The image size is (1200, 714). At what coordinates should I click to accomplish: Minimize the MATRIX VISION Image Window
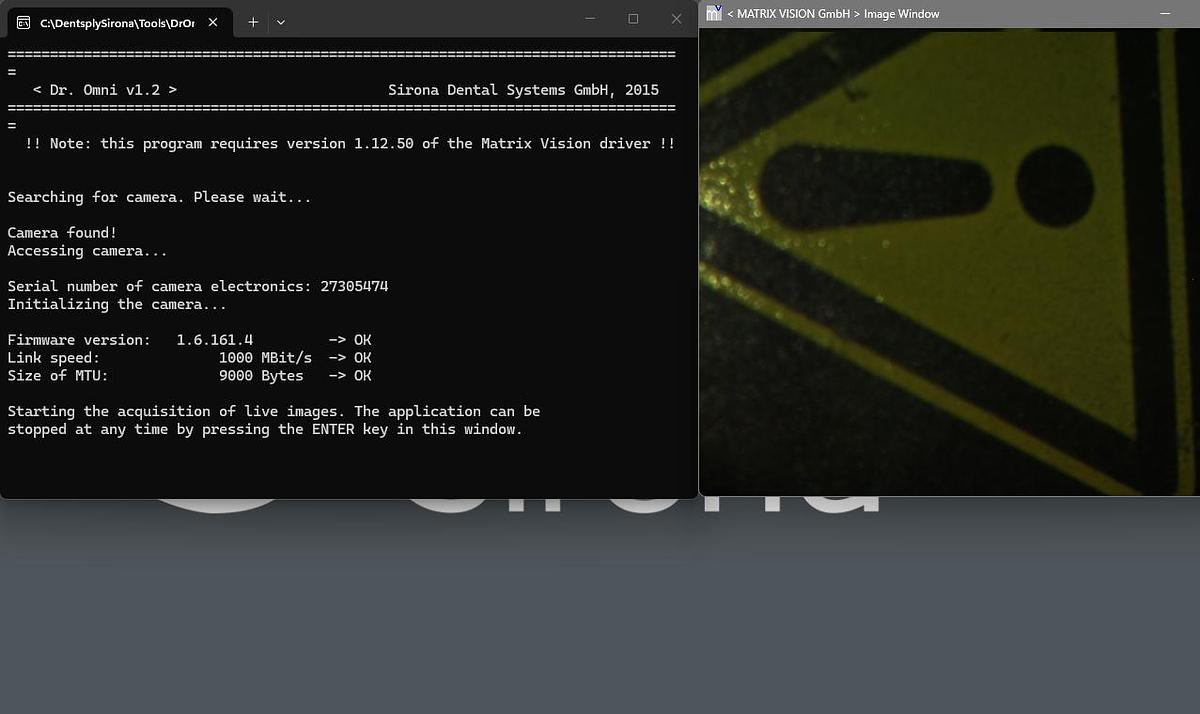[x=1166, y=14]
